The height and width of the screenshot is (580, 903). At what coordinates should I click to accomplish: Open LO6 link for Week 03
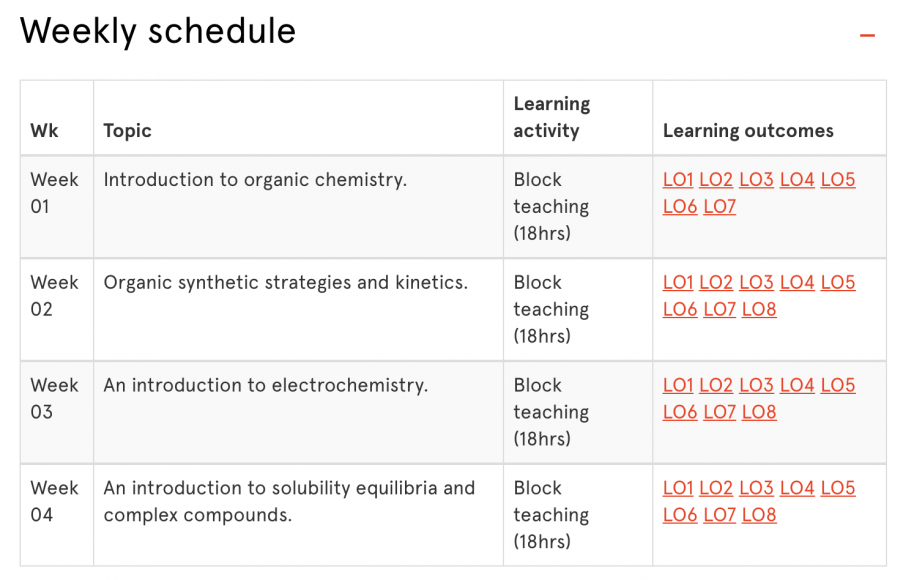pos(680,412)
